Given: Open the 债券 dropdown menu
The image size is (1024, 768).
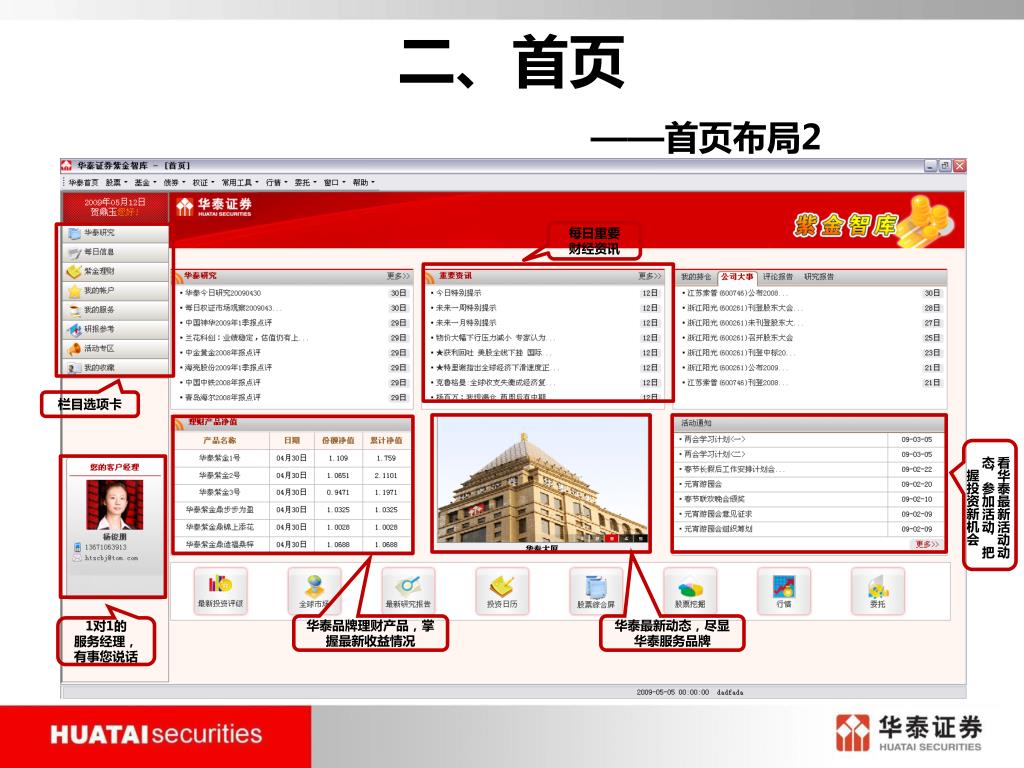Looking at the screenshot, I should pos(174,183).
